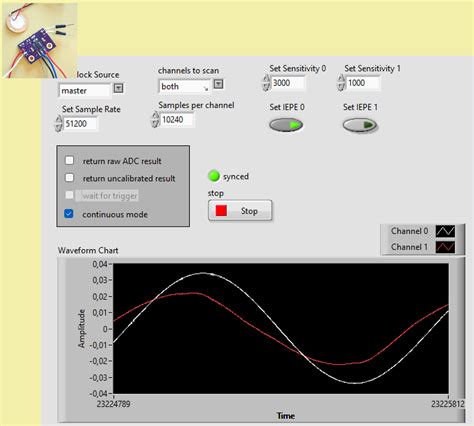Click the Waveform Chart title label
The height and width of the screenshot is (426, 474).
(x=88, y=250)
